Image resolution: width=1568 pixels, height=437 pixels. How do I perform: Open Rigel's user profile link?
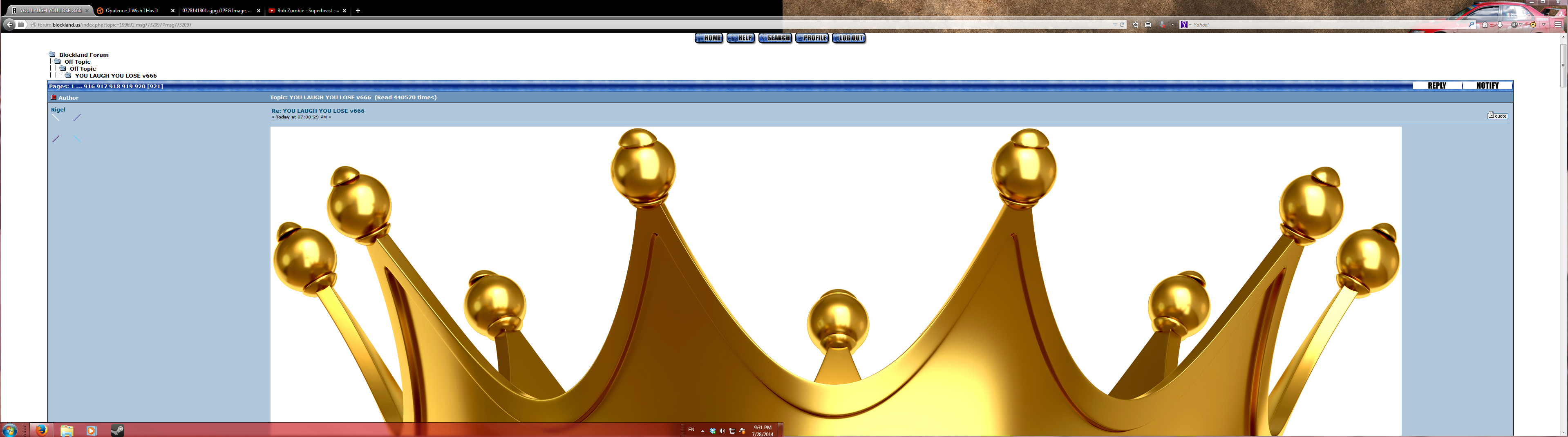pyautogui.click(x=58, y=109)
